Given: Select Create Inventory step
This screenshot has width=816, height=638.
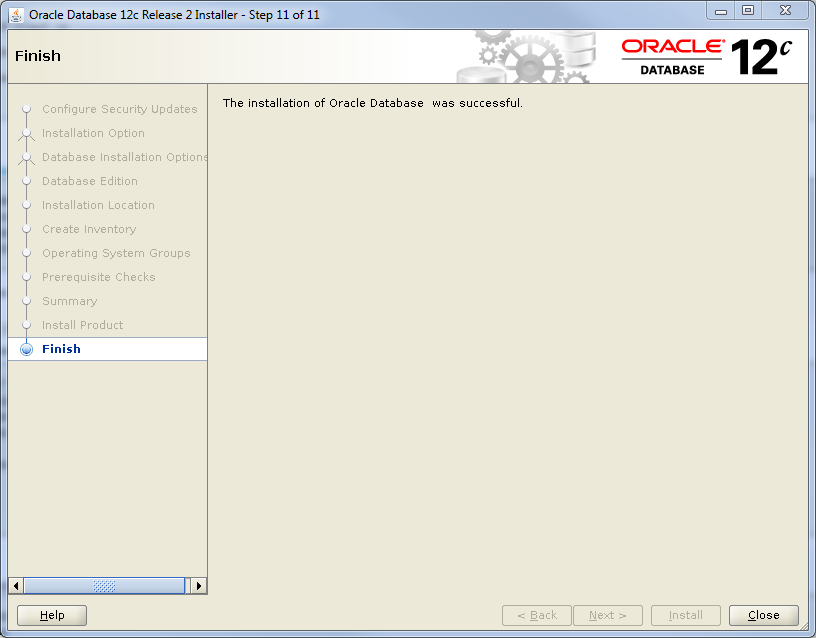Looking at the screenshot, I should click(x=89, y=229).
